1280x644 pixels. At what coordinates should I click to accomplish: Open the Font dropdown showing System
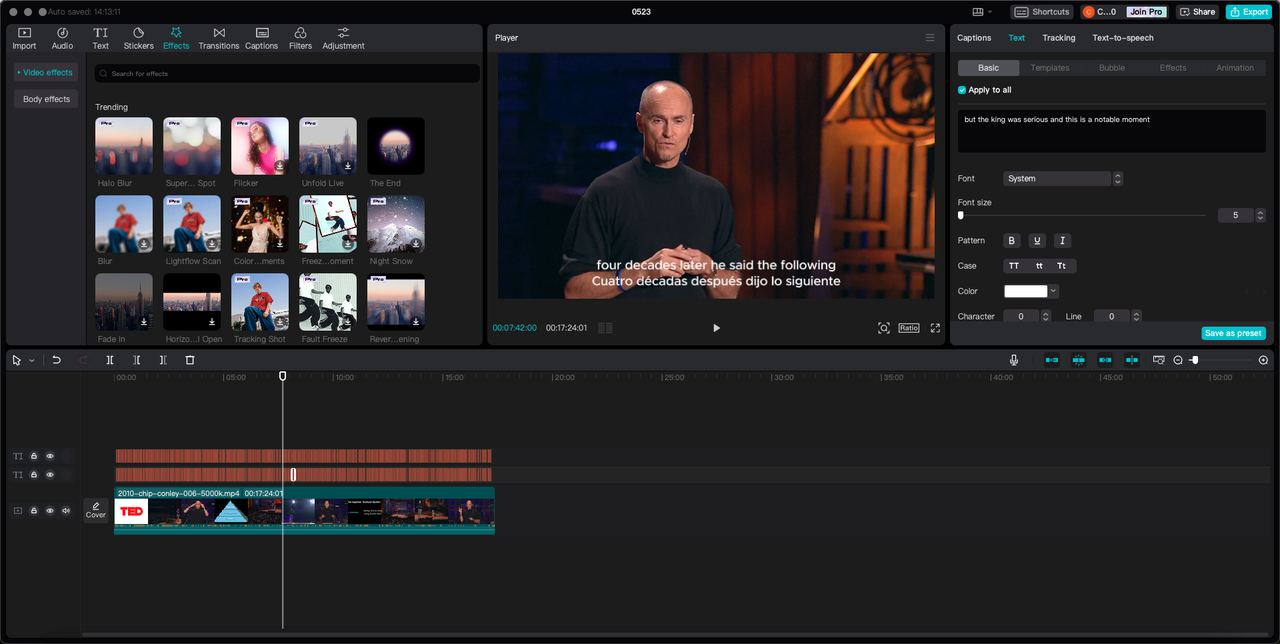pyautogui.click(x=1063, y=179)
